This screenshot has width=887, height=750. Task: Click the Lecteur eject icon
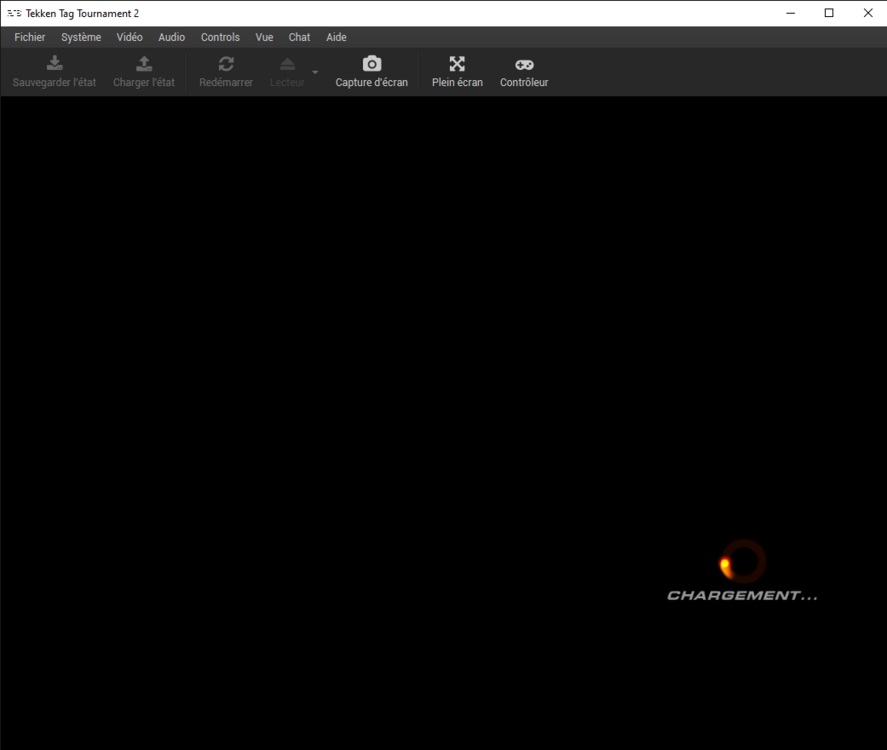click(x=287, y=64)
